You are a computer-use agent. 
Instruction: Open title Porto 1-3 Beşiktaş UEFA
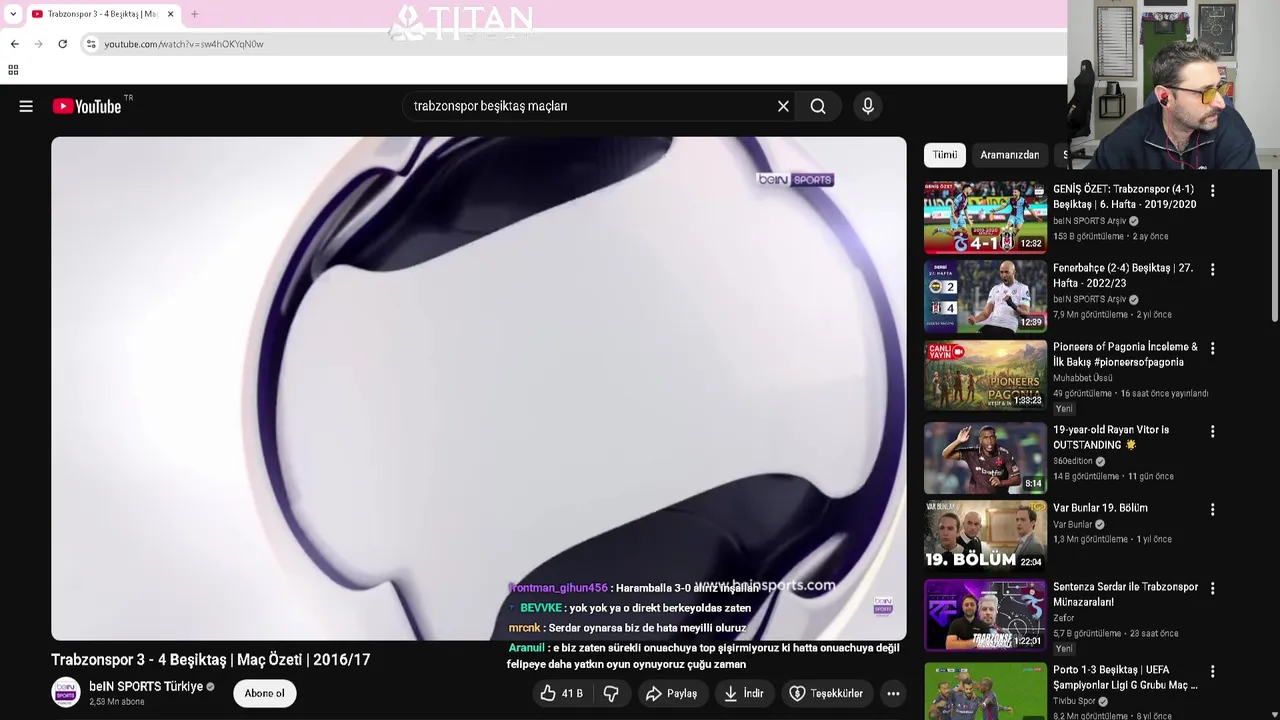pos(1125,677)
